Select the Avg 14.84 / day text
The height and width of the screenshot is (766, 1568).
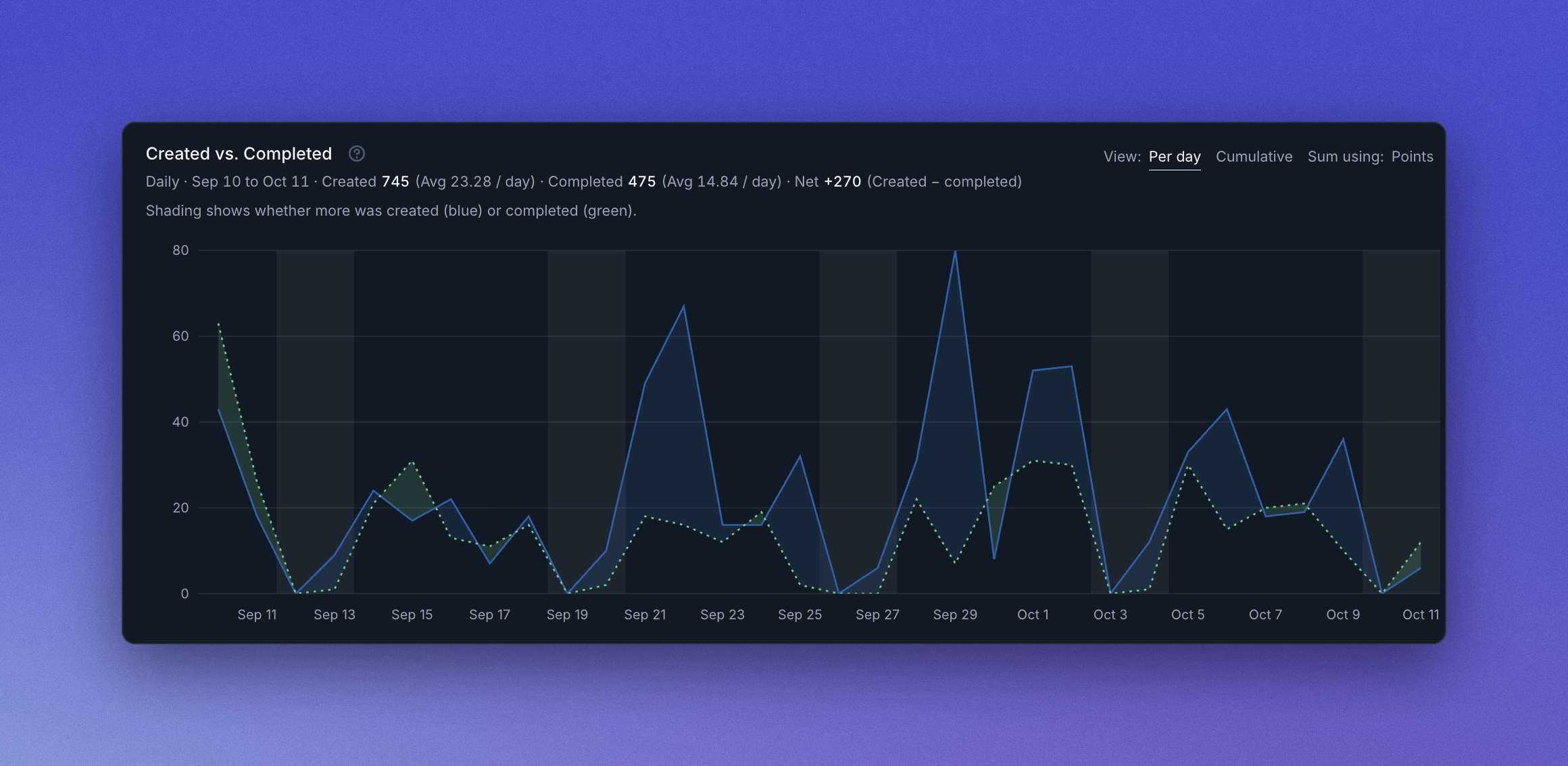(x=722, y=182)
